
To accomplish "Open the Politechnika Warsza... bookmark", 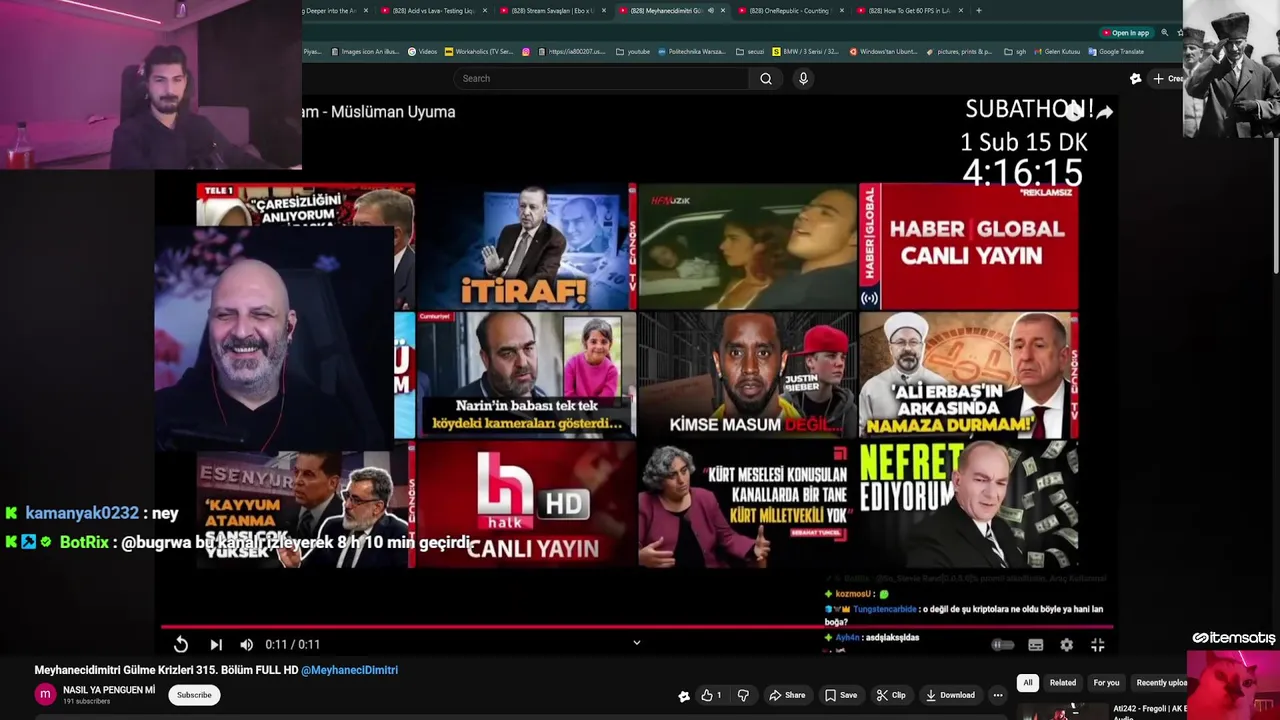I will coord(691,52).
